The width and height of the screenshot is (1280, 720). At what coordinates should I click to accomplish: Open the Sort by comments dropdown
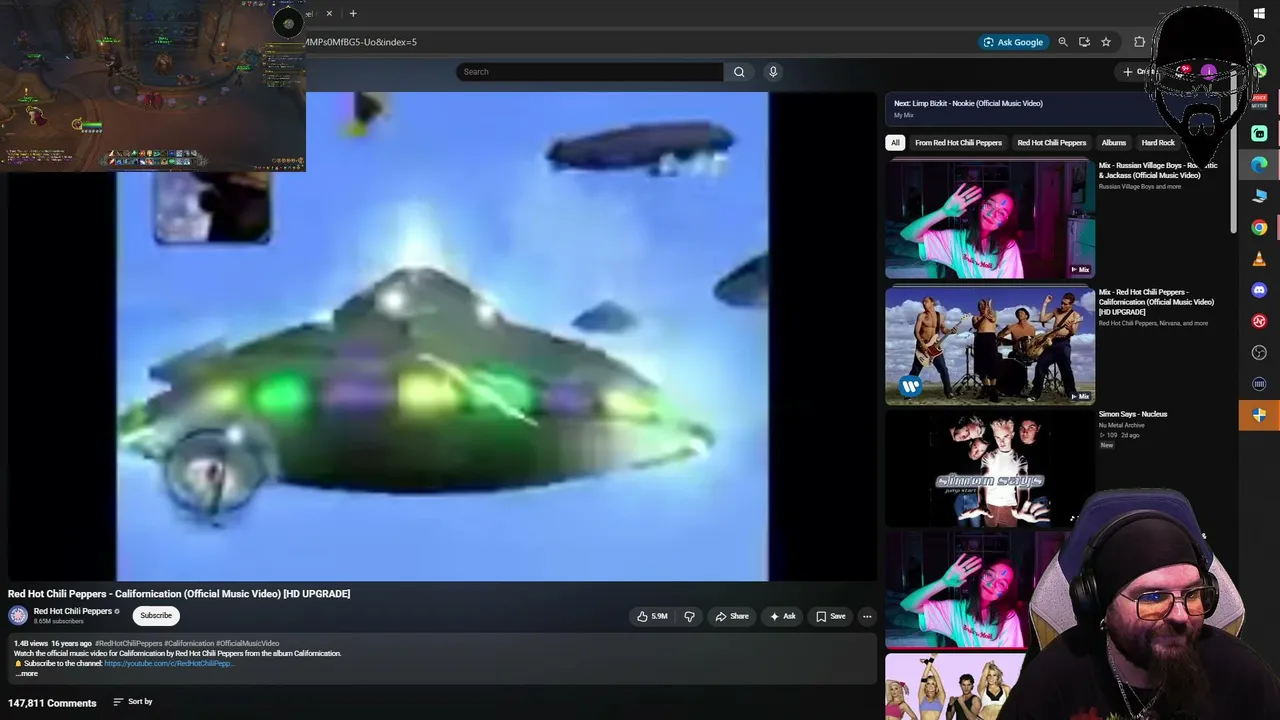tap(133, 702)
